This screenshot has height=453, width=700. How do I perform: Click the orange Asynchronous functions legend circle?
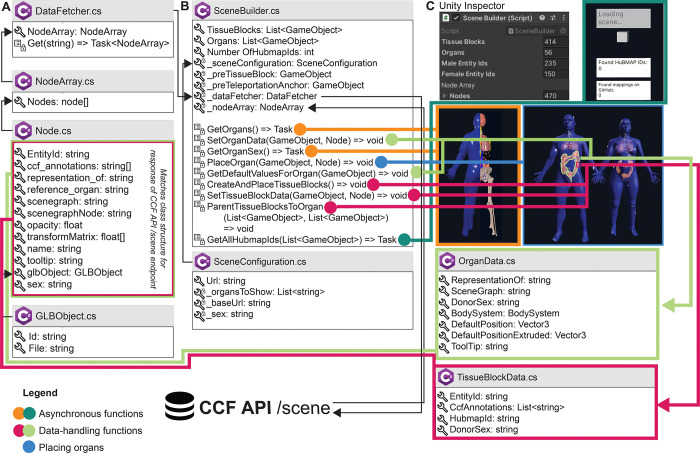[20, 413]
